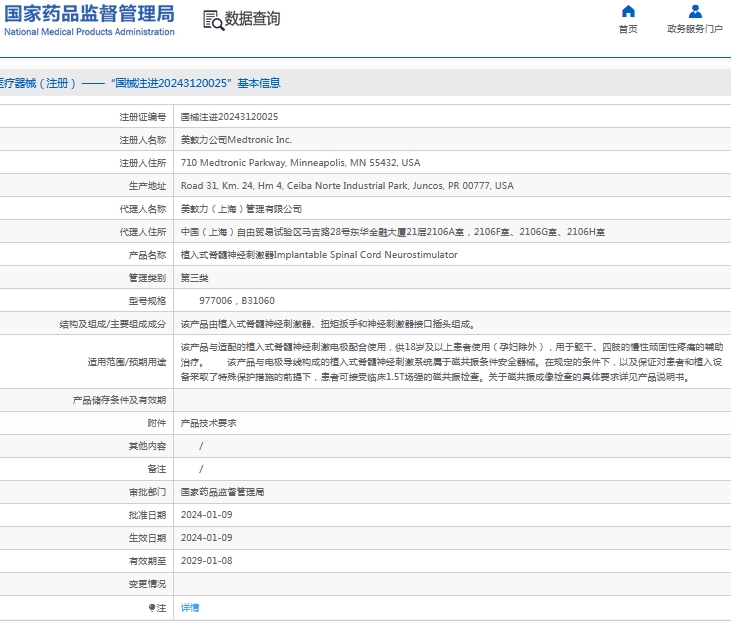Click the lightbulb icon beside 注

tap(152, 608)
